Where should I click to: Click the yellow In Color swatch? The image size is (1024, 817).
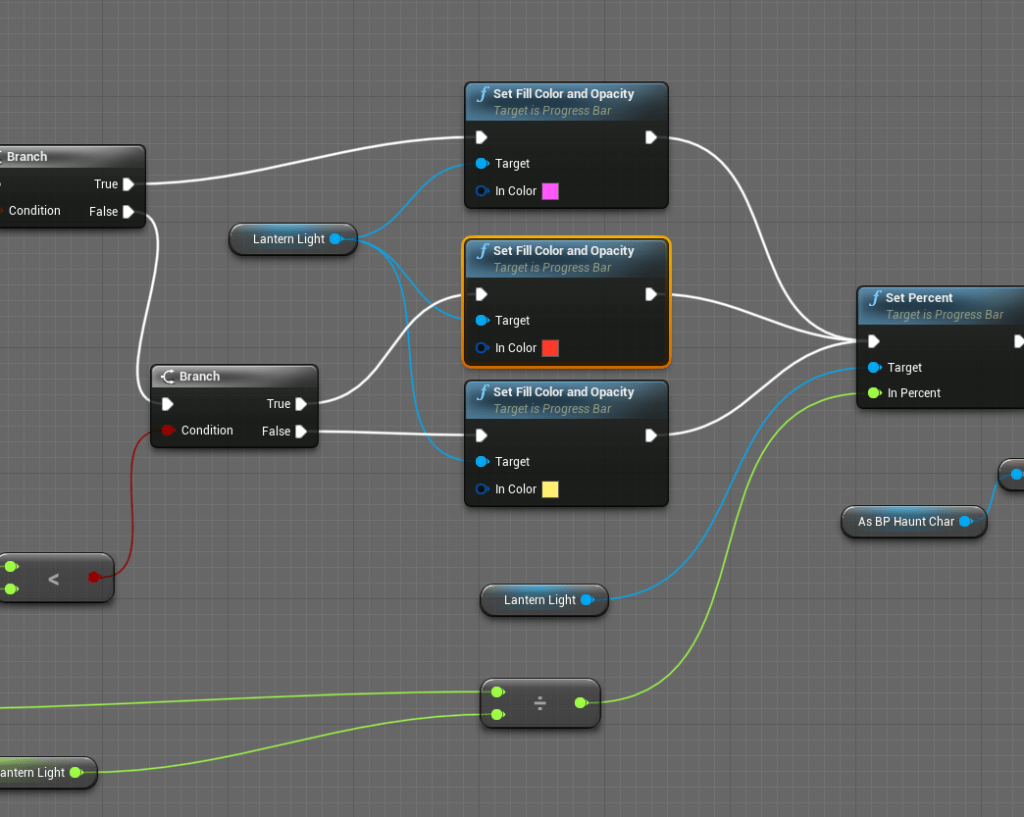pos(550,489)
